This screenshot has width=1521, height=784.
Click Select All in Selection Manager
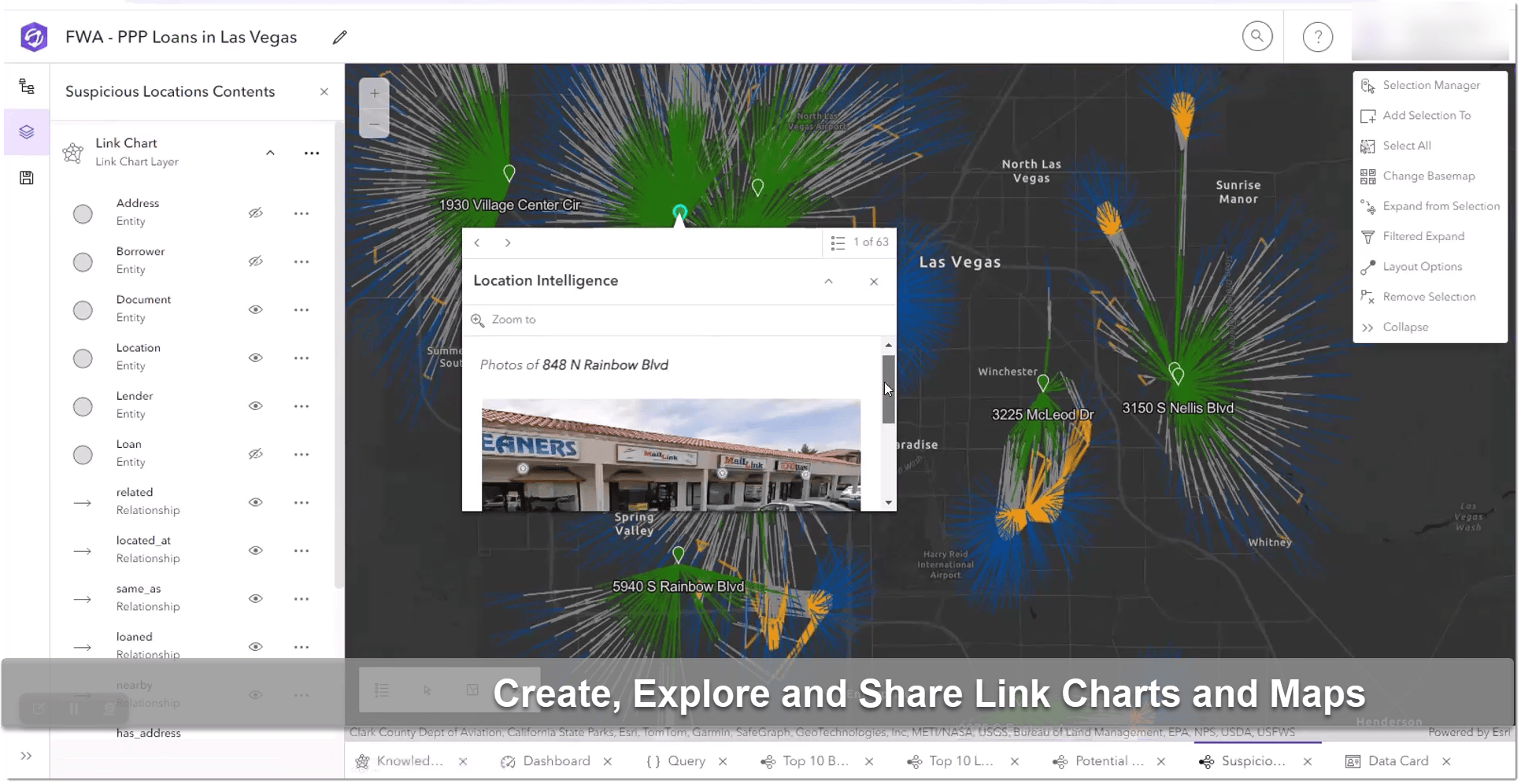1407,146
